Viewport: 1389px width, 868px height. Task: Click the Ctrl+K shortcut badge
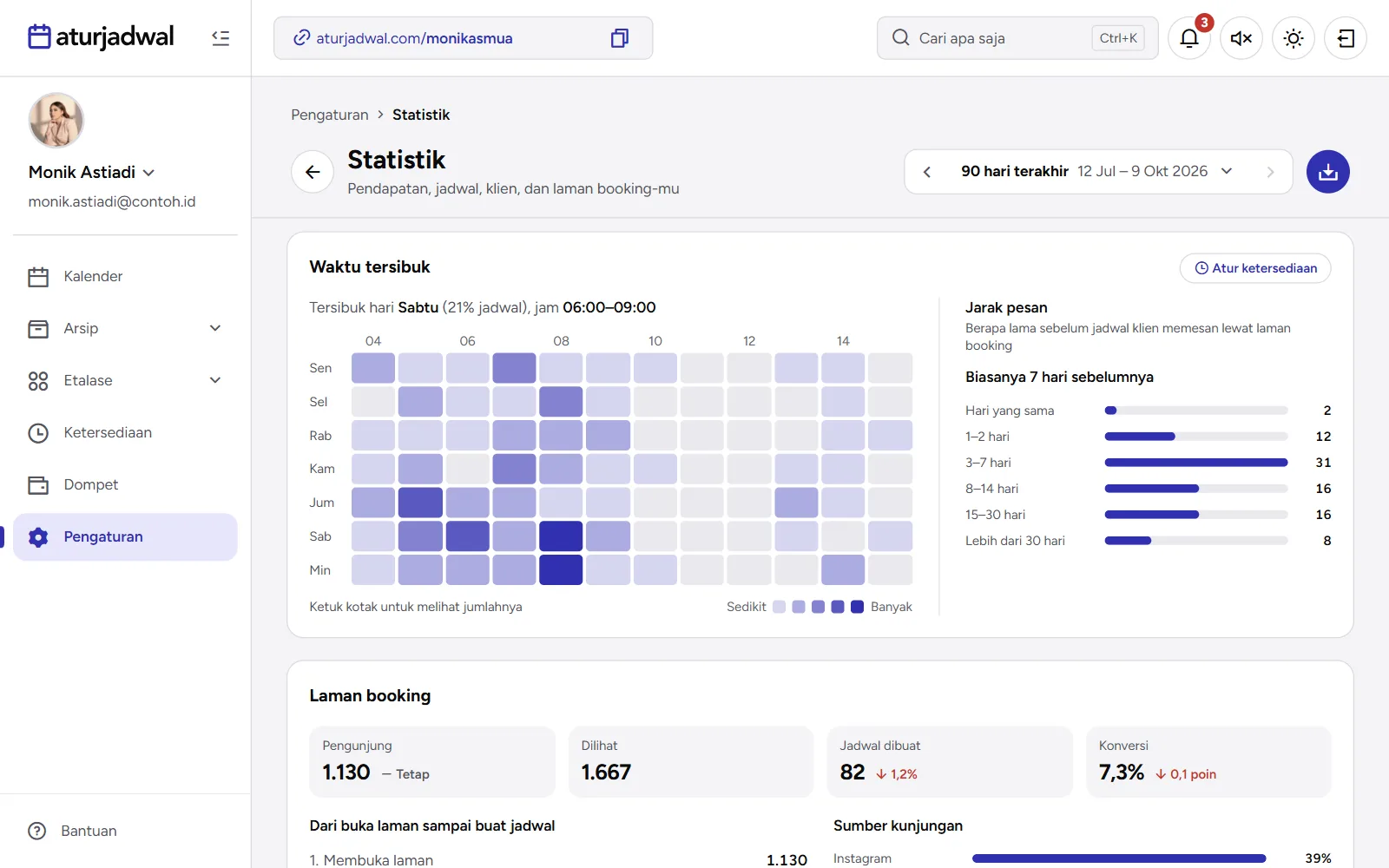[x=1118, y=38]
